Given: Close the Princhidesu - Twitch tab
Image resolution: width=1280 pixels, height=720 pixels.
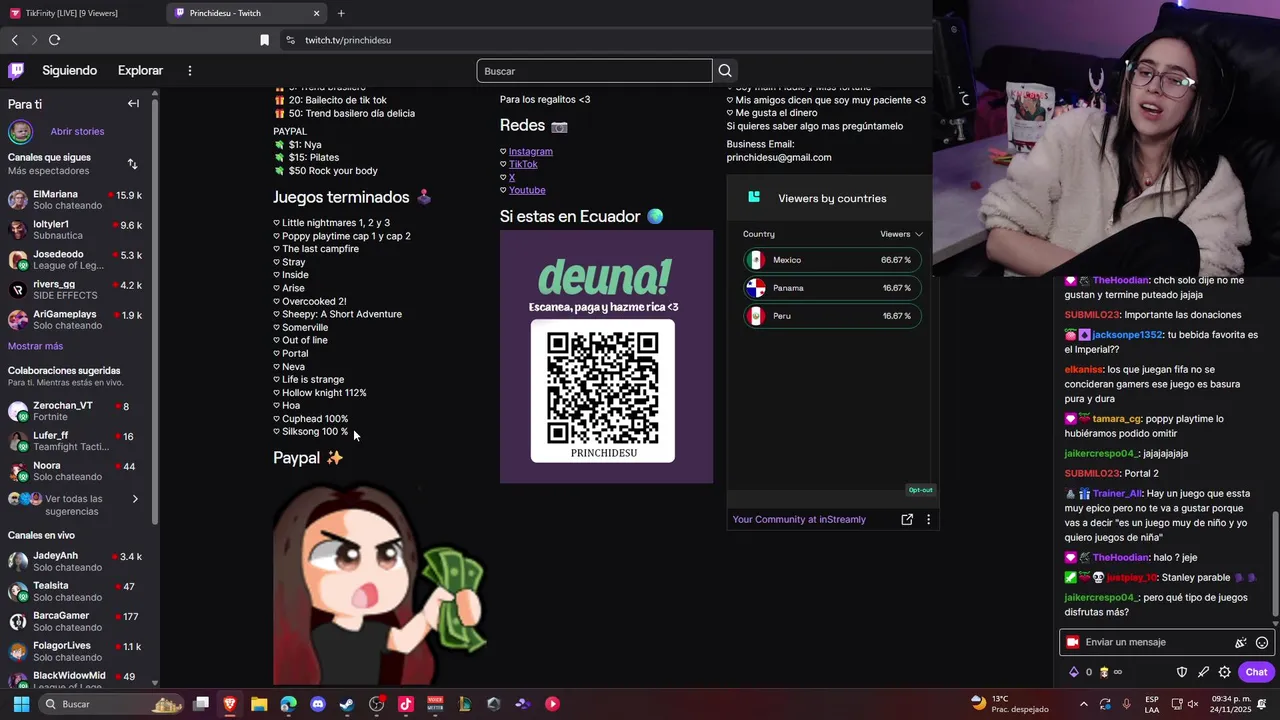Looking at the screenshot, I should pos(317,13).
